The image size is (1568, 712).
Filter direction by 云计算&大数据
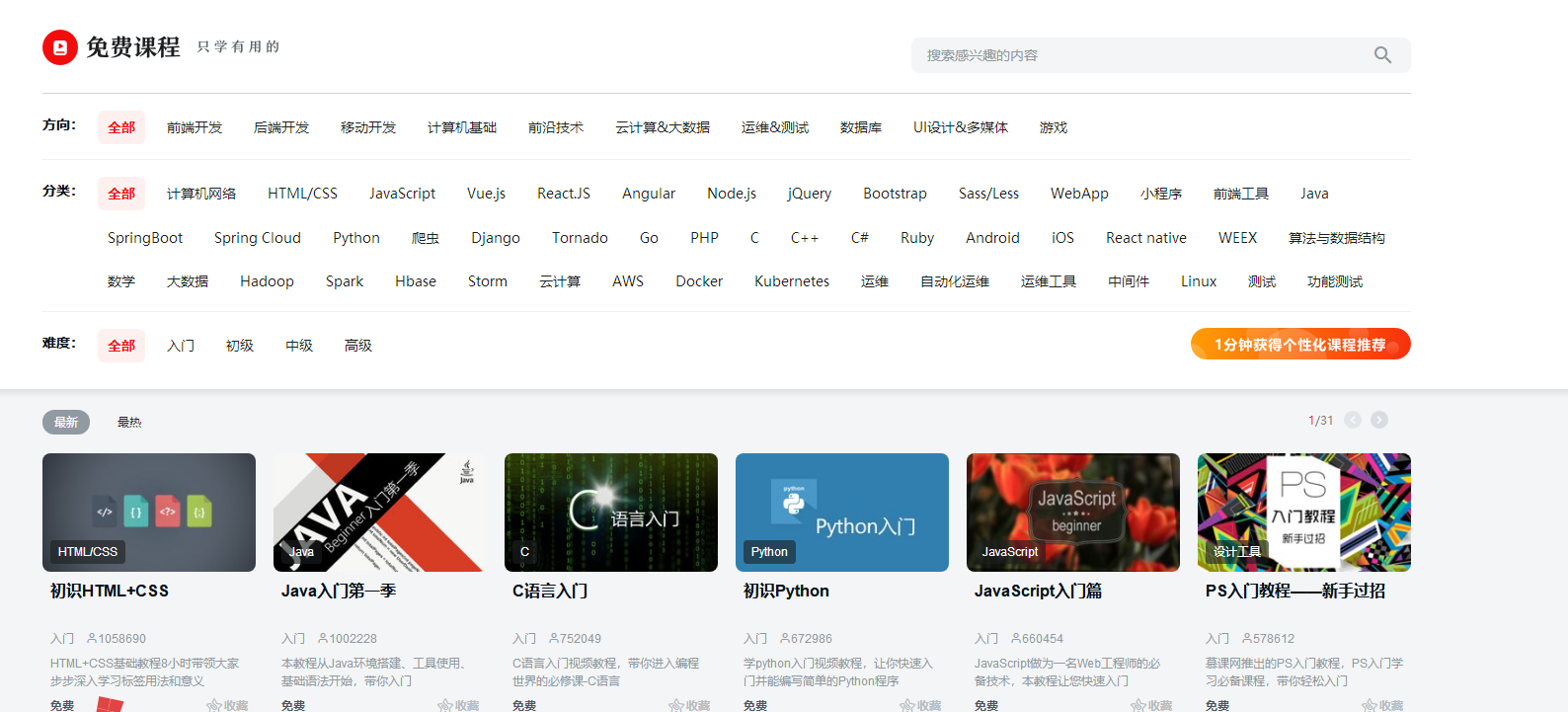coord(663,127)
